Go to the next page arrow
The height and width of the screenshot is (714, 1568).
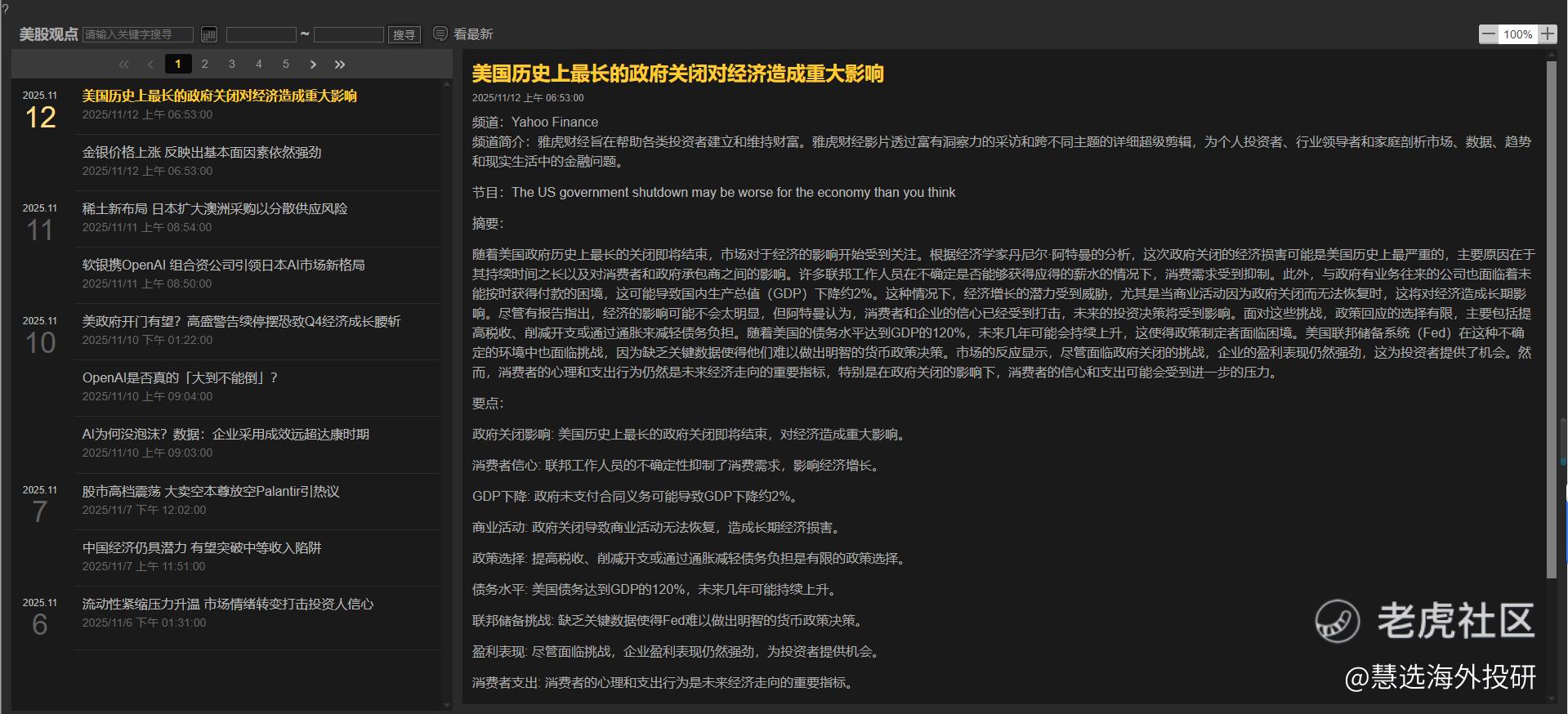click(313, 64)
